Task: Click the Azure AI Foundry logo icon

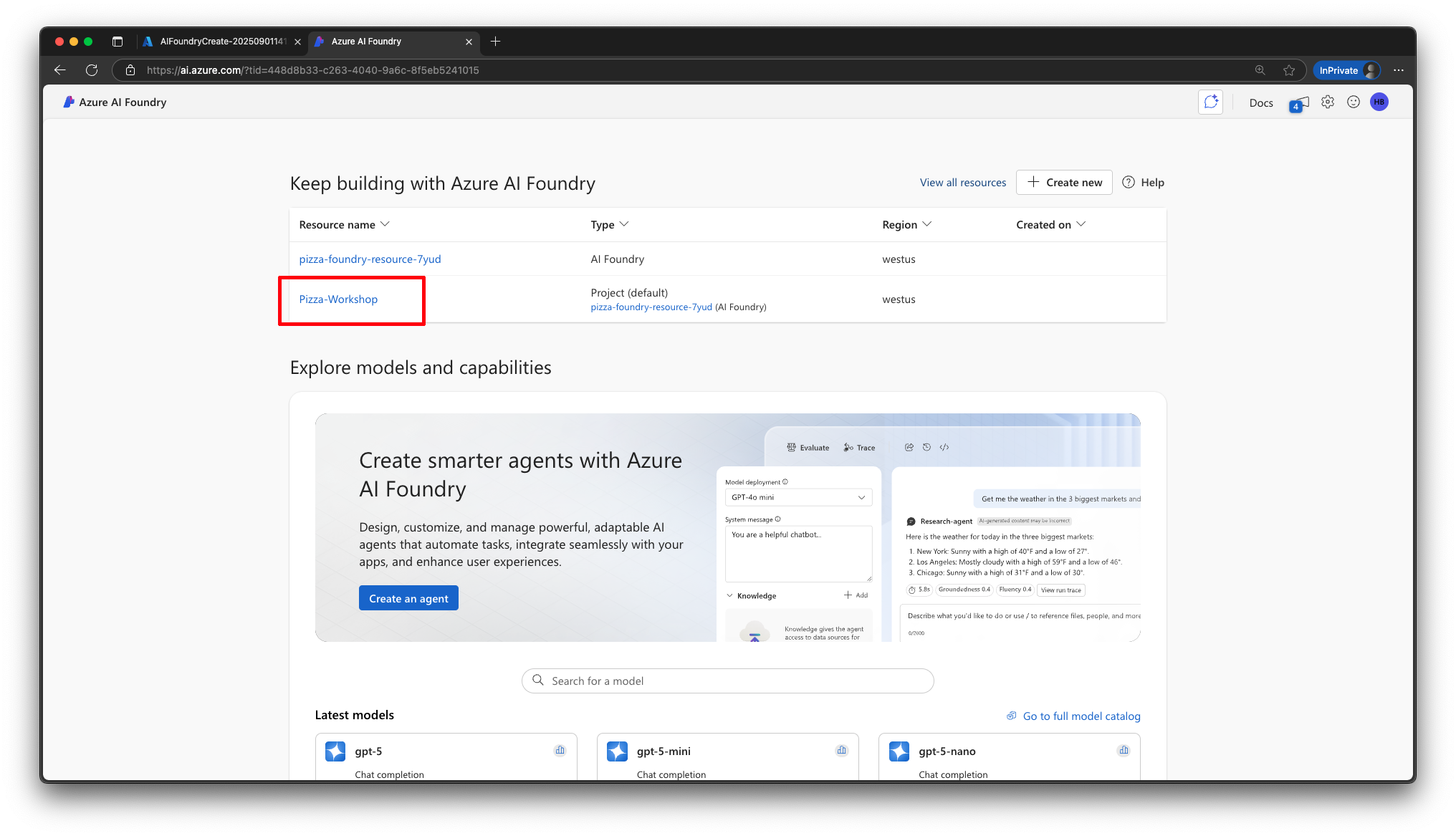Action: [69, 102]
